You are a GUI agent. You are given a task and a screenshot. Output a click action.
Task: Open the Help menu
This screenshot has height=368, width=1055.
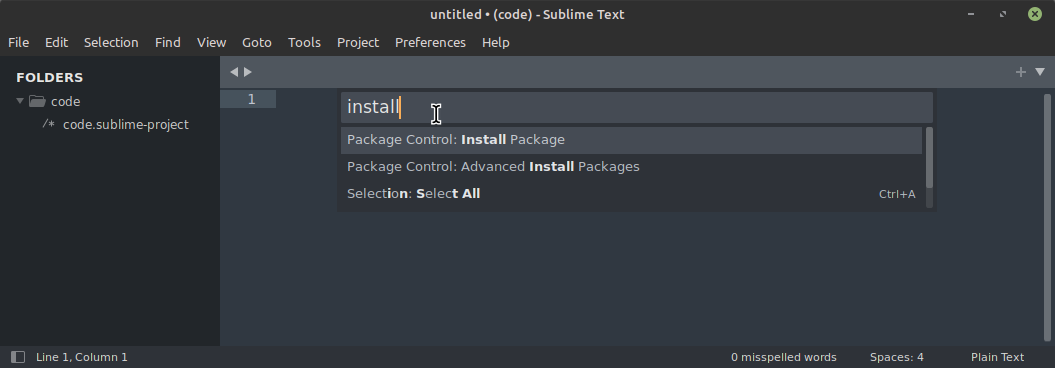(496, 42)
